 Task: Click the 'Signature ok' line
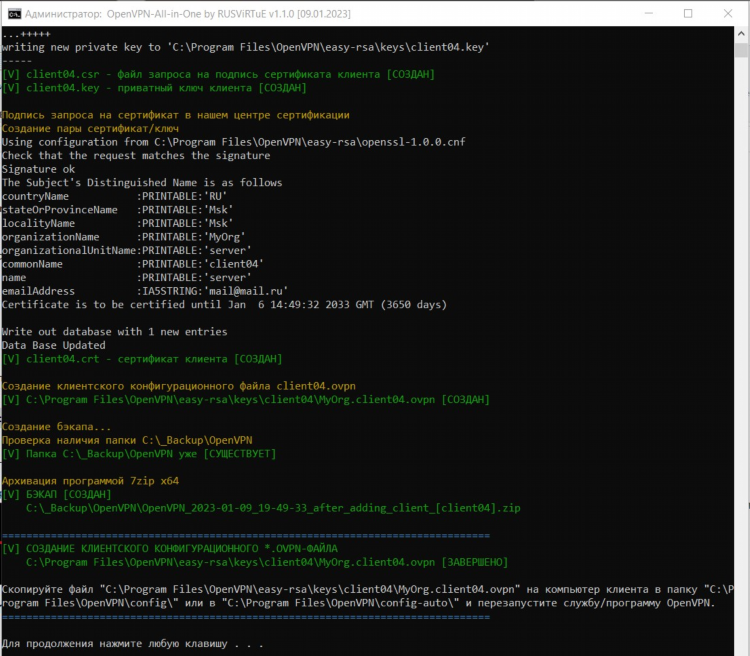click(x=38, y=169)
